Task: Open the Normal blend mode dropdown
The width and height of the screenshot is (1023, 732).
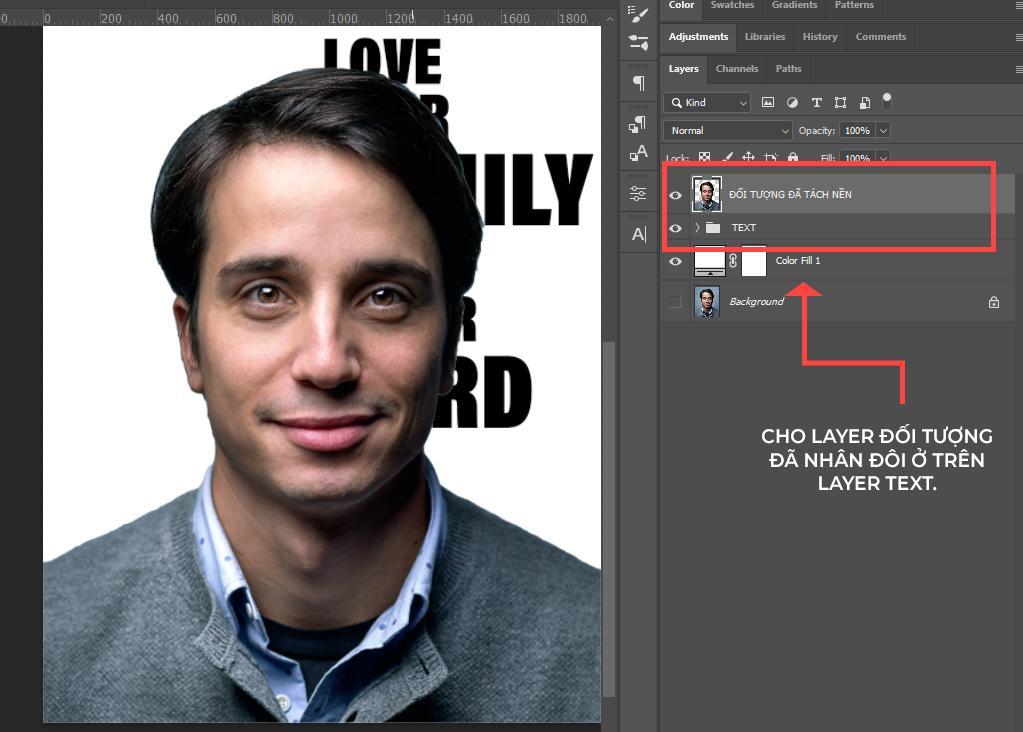Action: pos(727,130)
